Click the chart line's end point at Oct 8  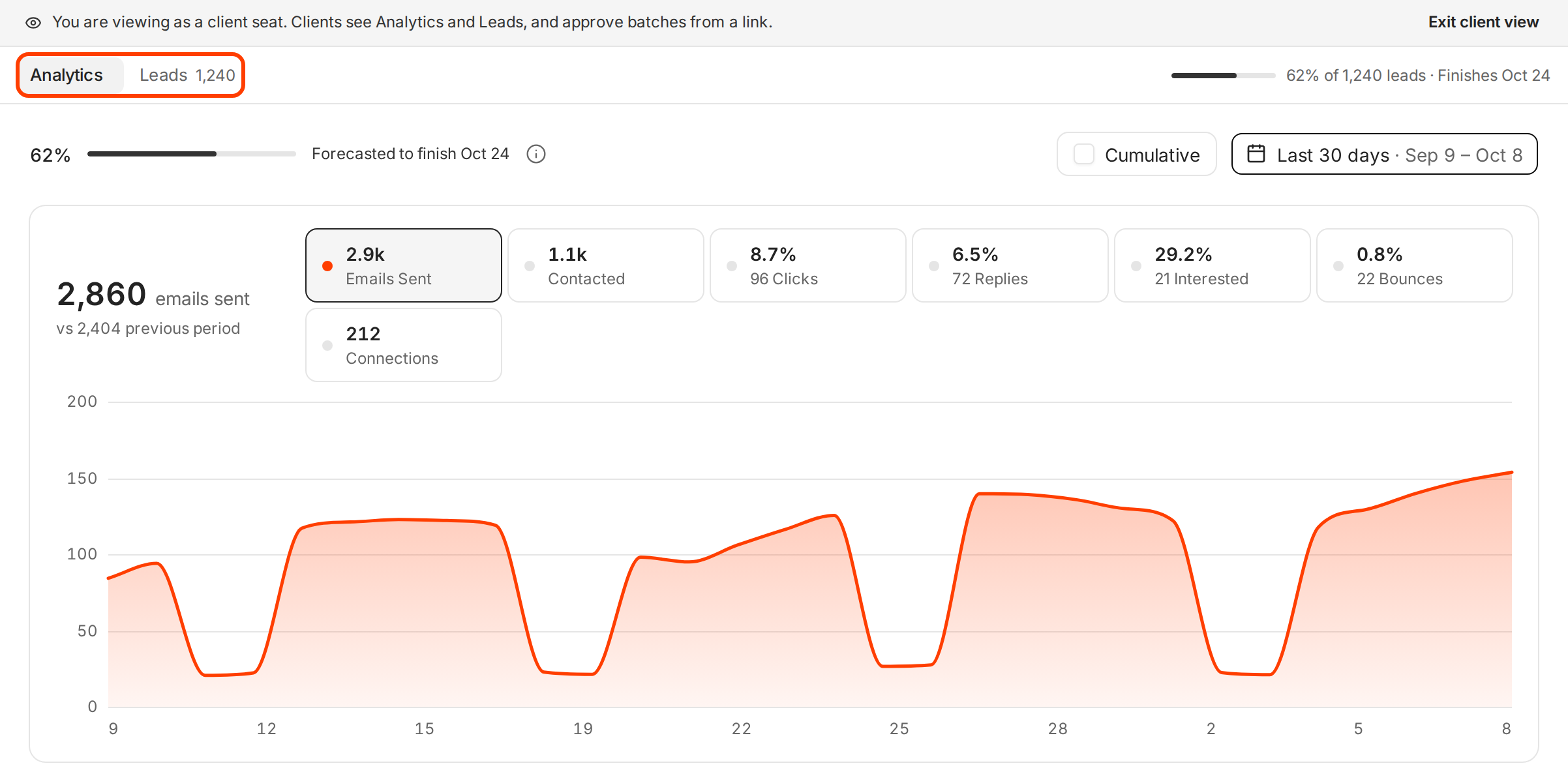coord(1511,472)
